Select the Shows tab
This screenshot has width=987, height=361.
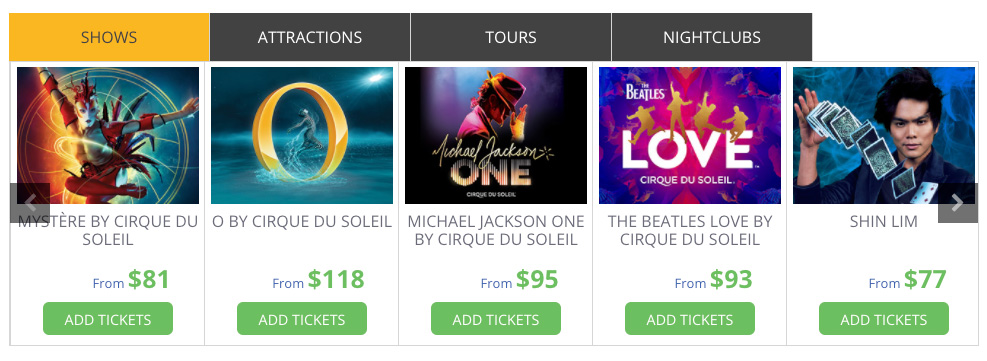click(109, 37)
